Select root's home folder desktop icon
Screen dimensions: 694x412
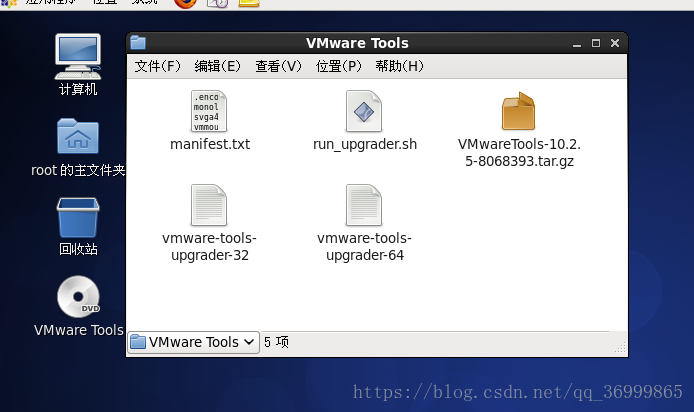pos(78,136)
